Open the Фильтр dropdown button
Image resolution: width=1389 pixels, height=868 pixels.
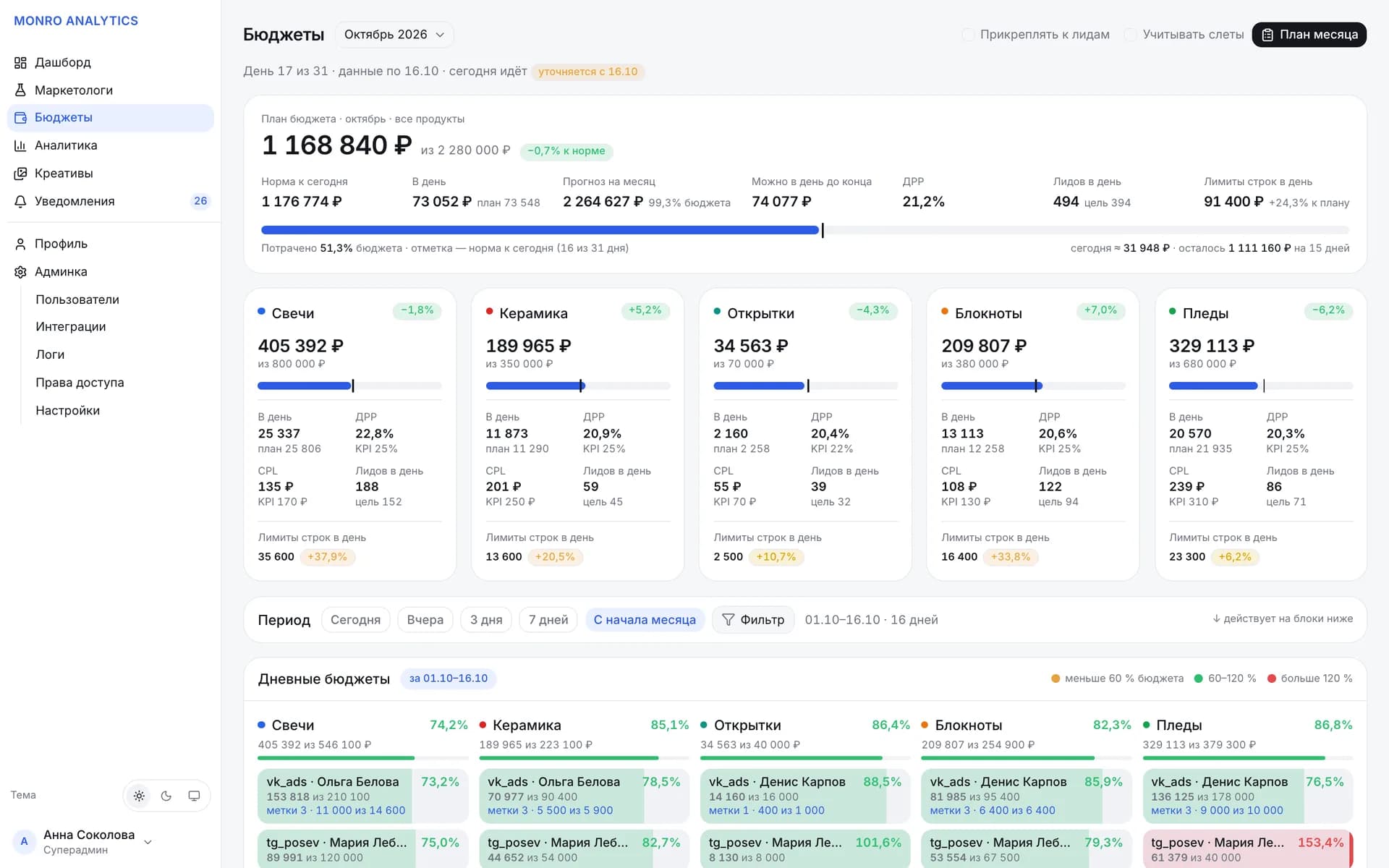753,620
